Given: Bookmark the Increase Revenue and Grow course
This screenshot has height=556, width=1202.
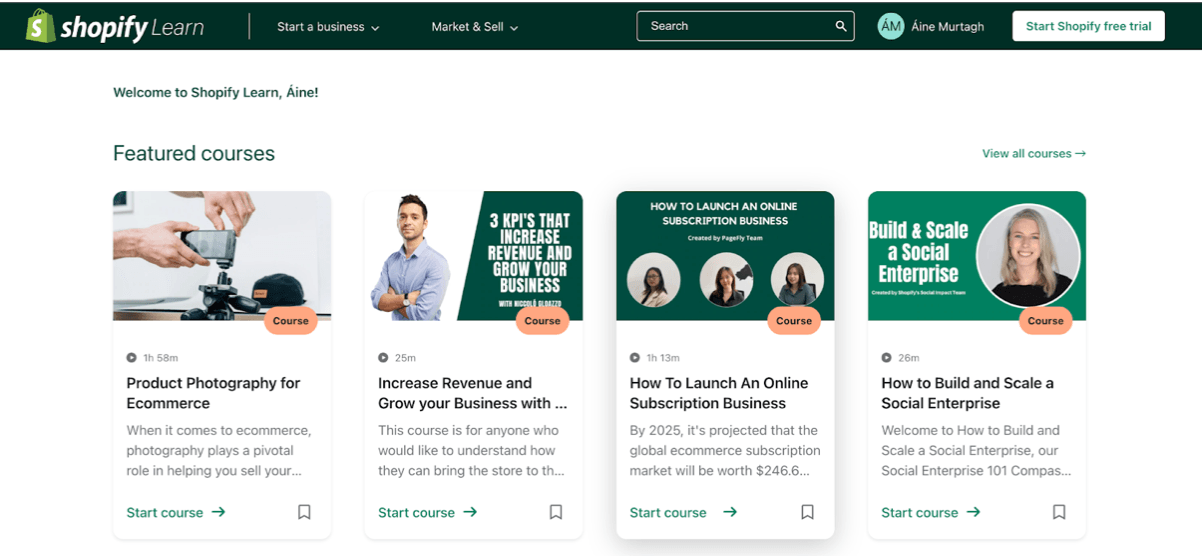Looking at the screenshot, I should pos(556,512).
